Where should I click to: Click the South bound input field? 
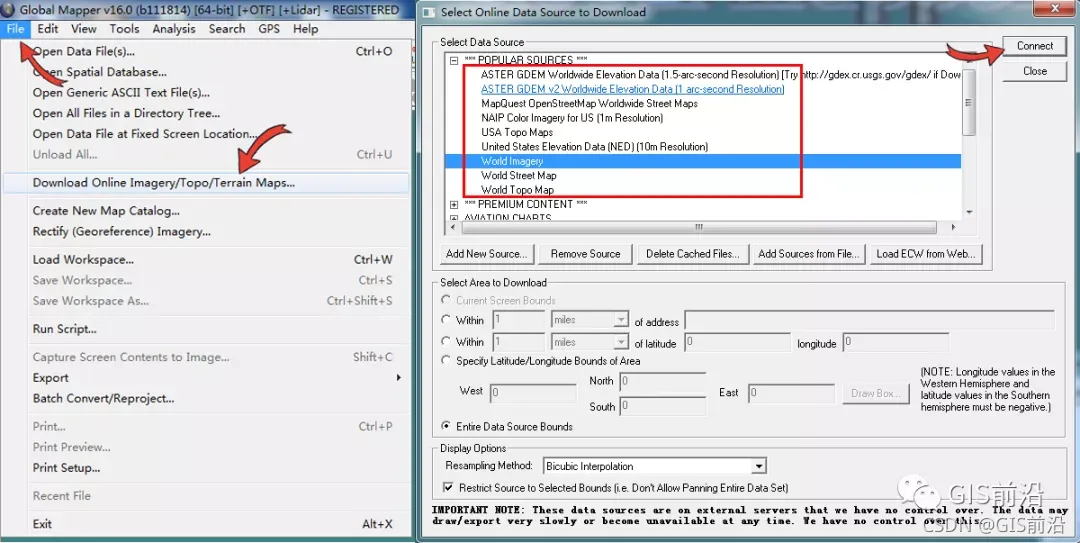pyautogui.click(x=663, y=406)
